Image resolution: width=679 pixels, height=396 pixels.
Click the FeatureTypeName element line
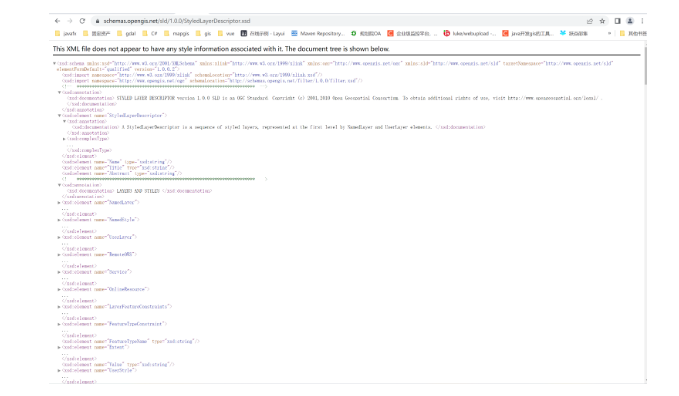point(131,341)
